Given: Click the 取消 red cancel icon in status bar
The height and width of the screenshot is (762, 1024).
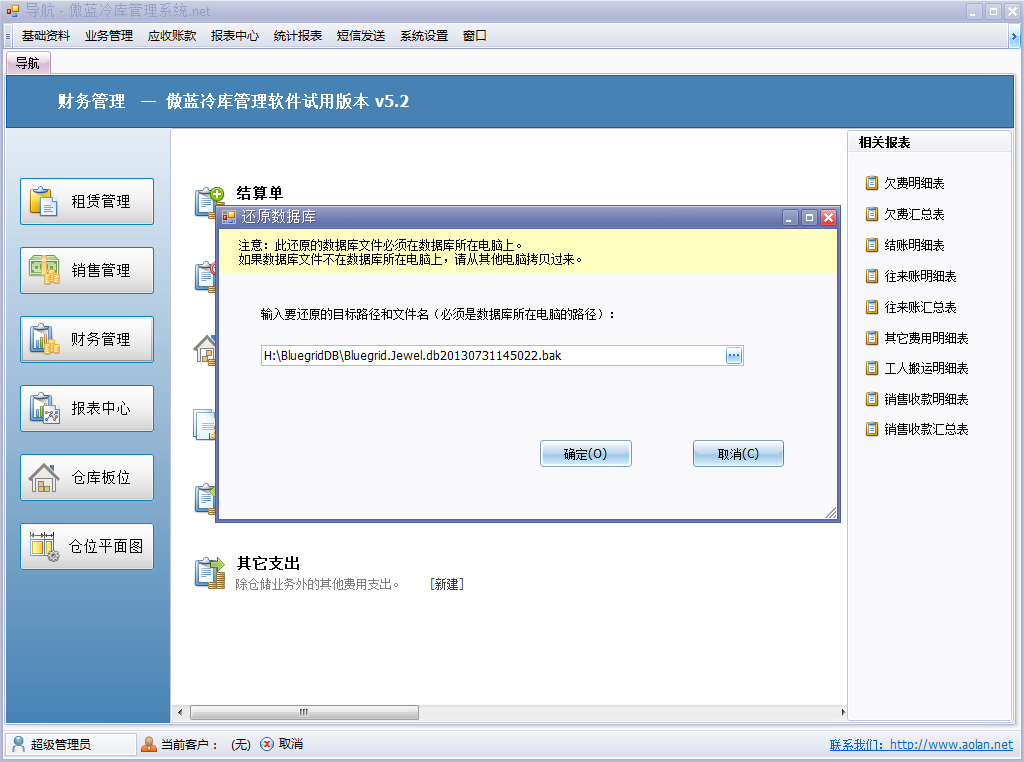Looking at the screenshot, I should pos(266,744).
